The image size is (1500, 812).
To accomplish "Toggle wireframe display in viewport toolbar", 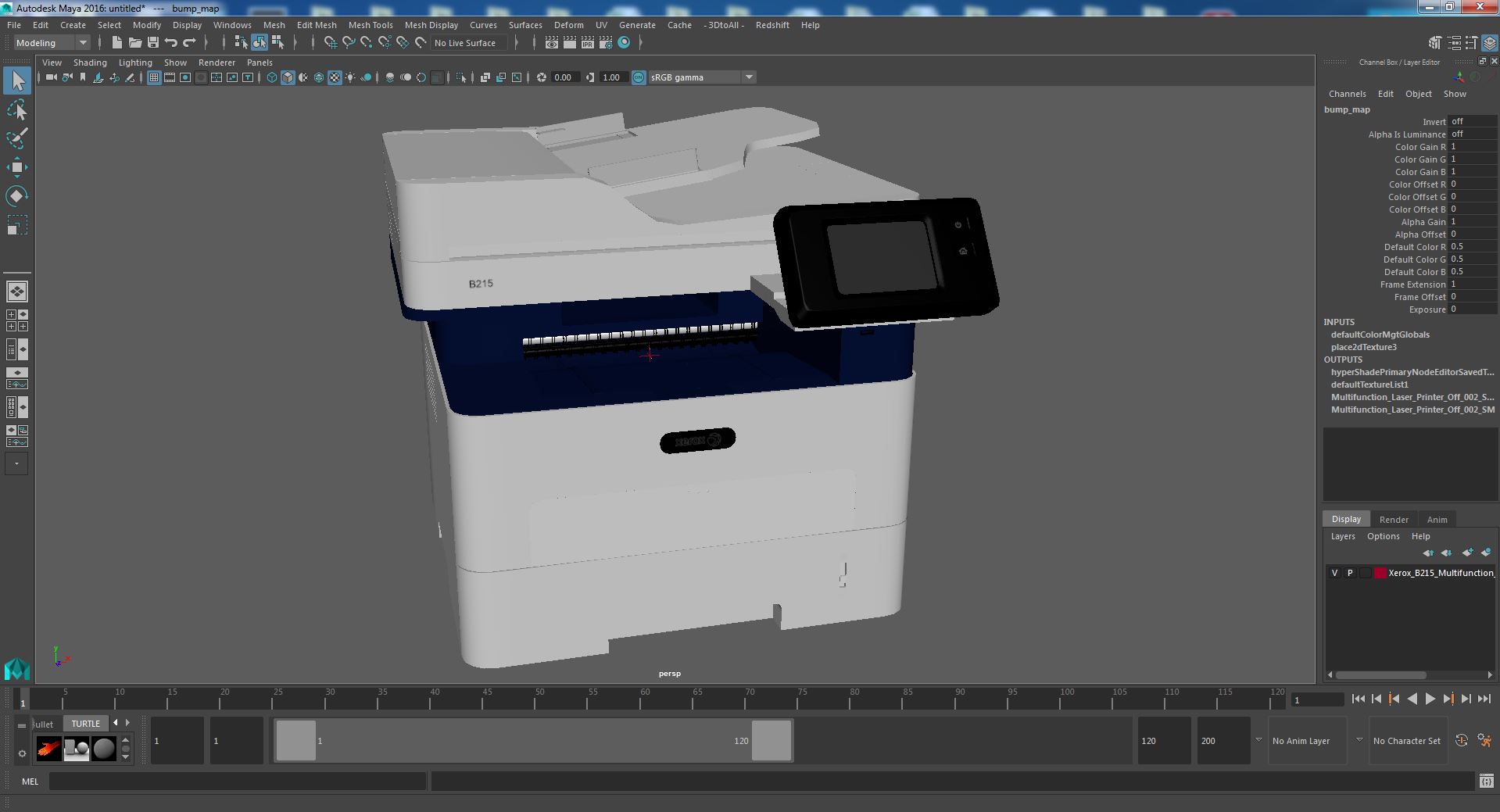I will [x=271, y=77].
